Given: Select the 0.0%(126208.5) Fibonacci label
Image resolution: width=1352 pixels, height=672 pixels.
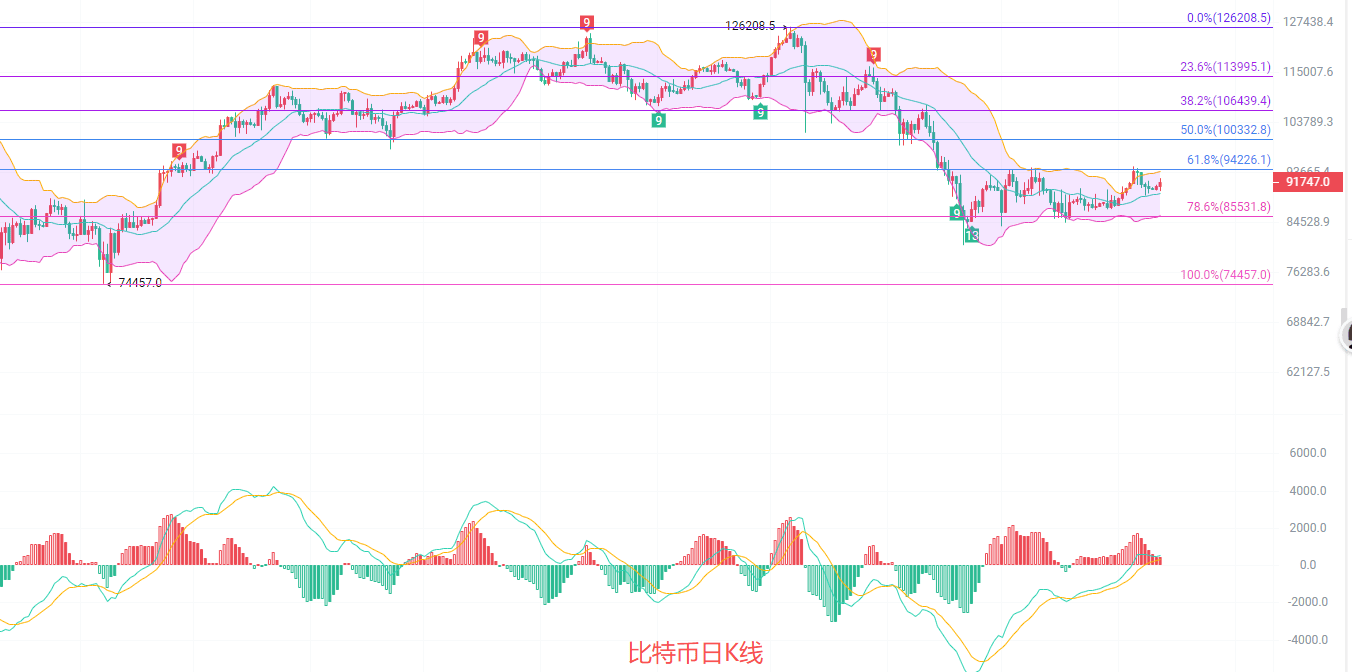Looking at the screenshot, I should pos(1228,18).
